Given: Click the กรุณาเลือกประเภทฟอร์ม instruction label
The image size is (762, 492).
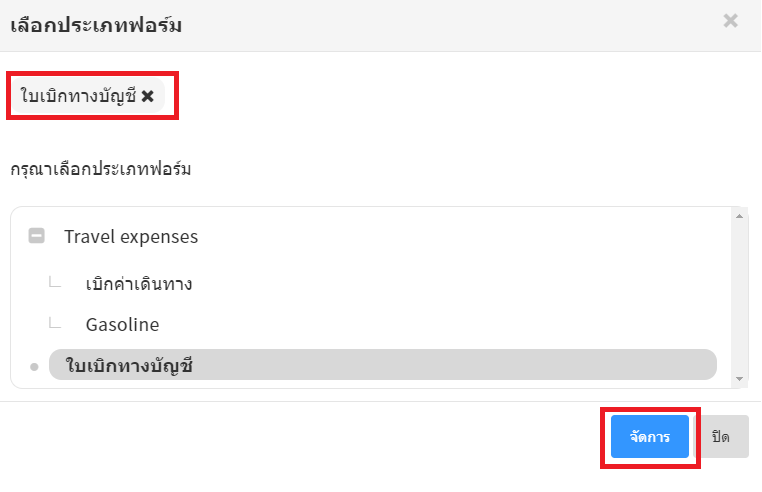Looking at the screenshot, I should pyautogui.click(x=101, y=168).
